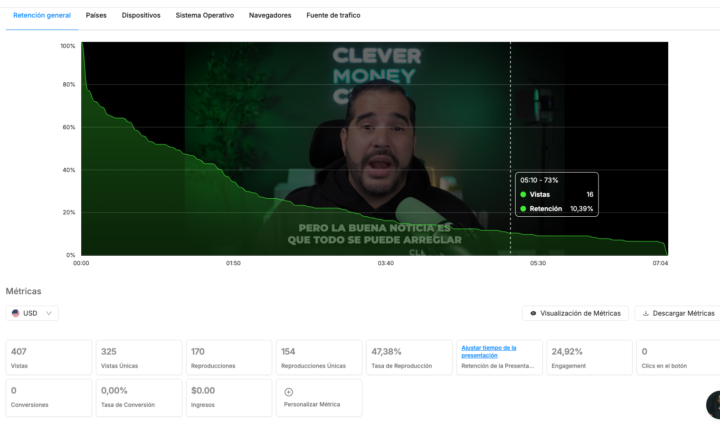Click the Retención de la Presenta... card label
The height and width of the screenshot is (424, 720).
coord(498,366)
